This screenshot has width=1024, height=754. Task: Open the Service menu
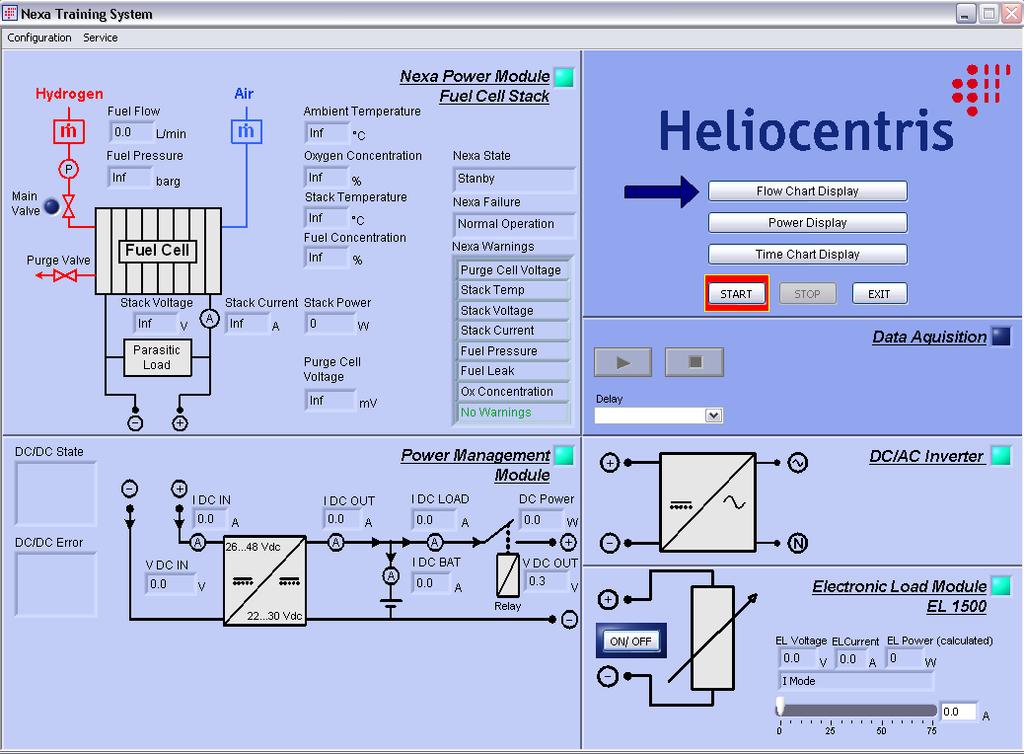click(x=101, y=38)
